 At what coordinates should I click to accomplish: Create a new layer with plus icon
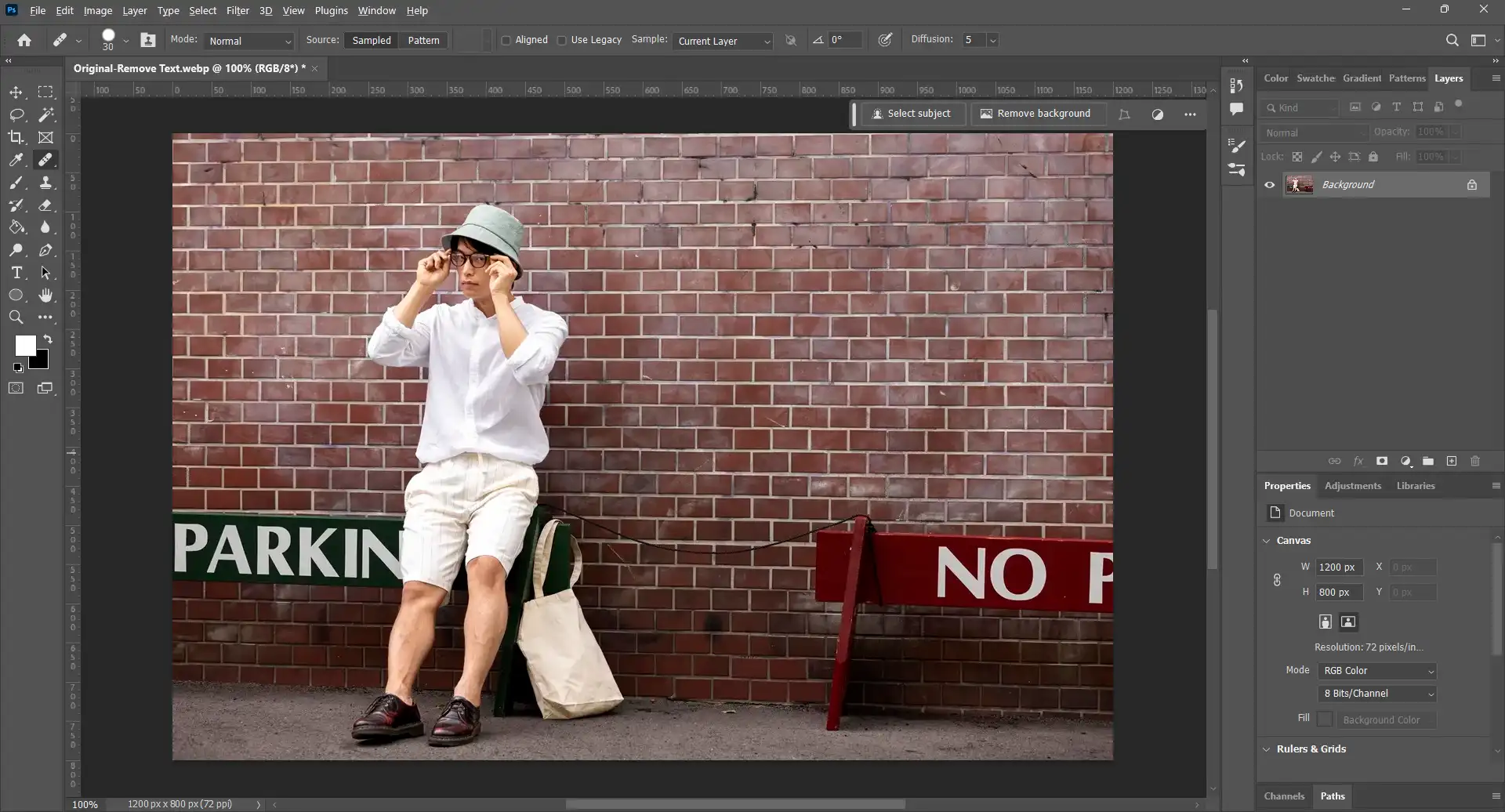pyautogui.click(x=1452, y=462)
